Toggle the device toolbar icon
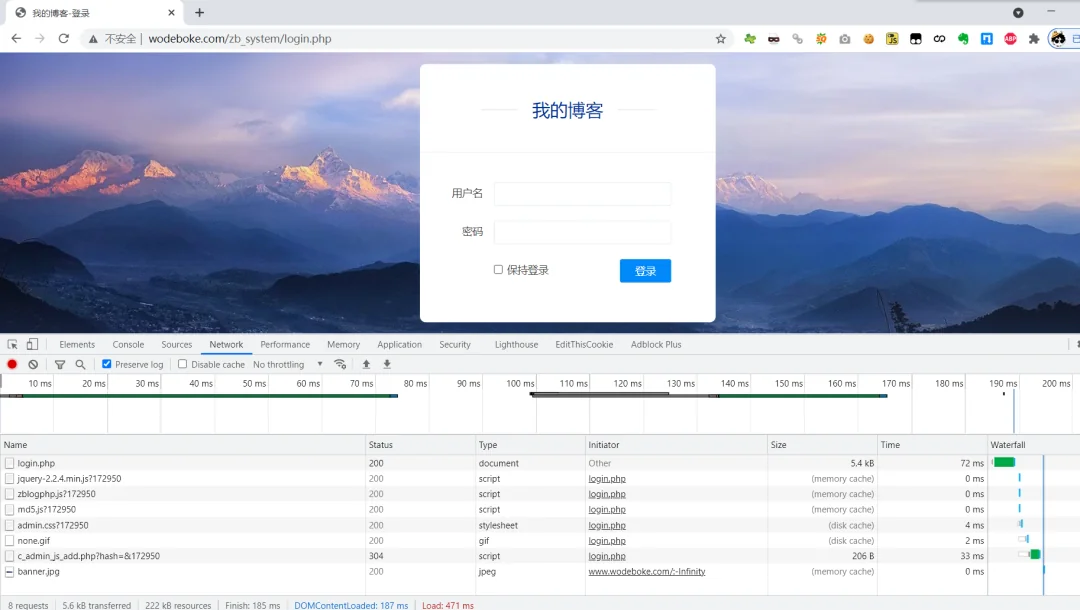This screenshot has height=610, width=1080. 32,344
